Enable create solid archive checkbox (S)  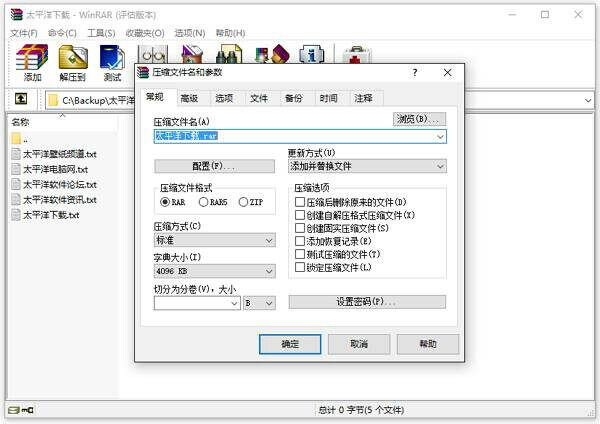300,228
